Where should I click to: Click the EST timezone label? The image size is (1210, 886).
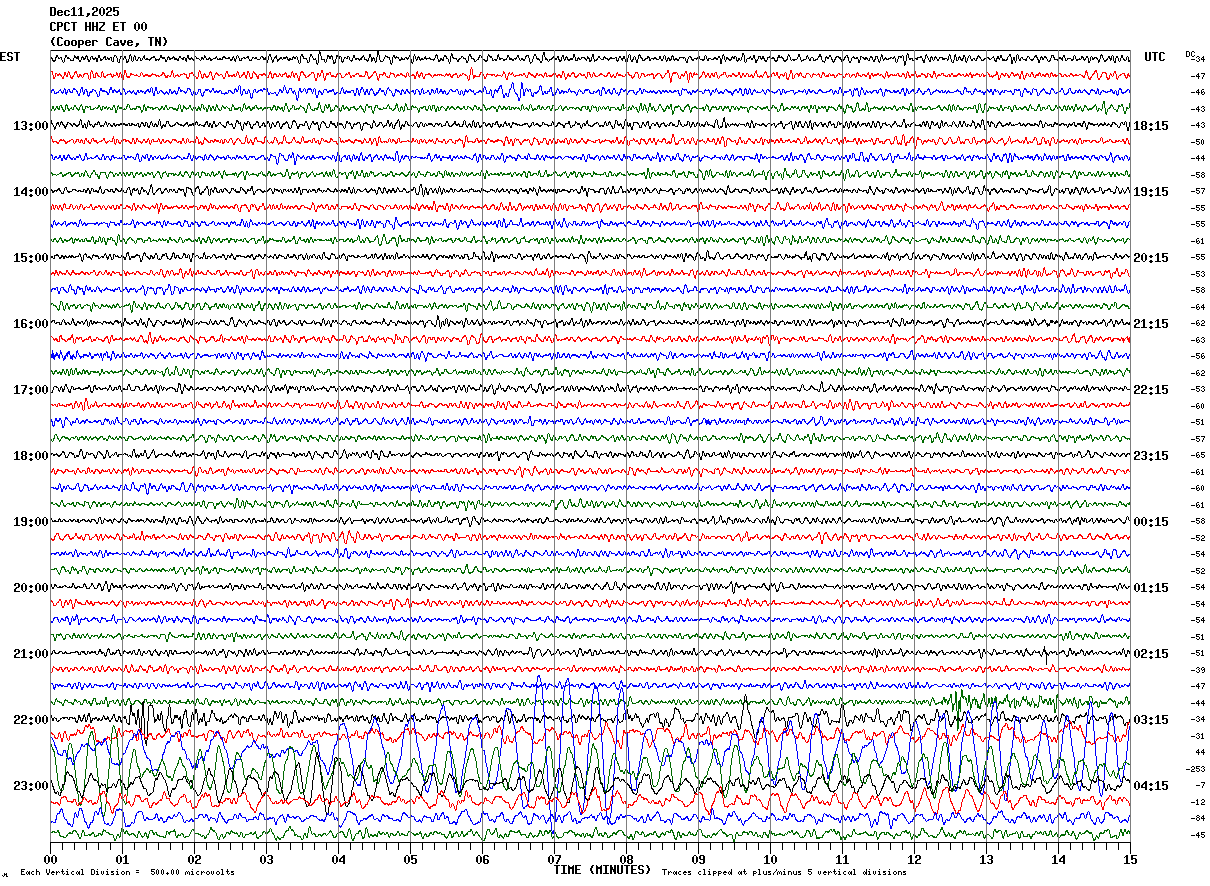[x=10, y=57]
